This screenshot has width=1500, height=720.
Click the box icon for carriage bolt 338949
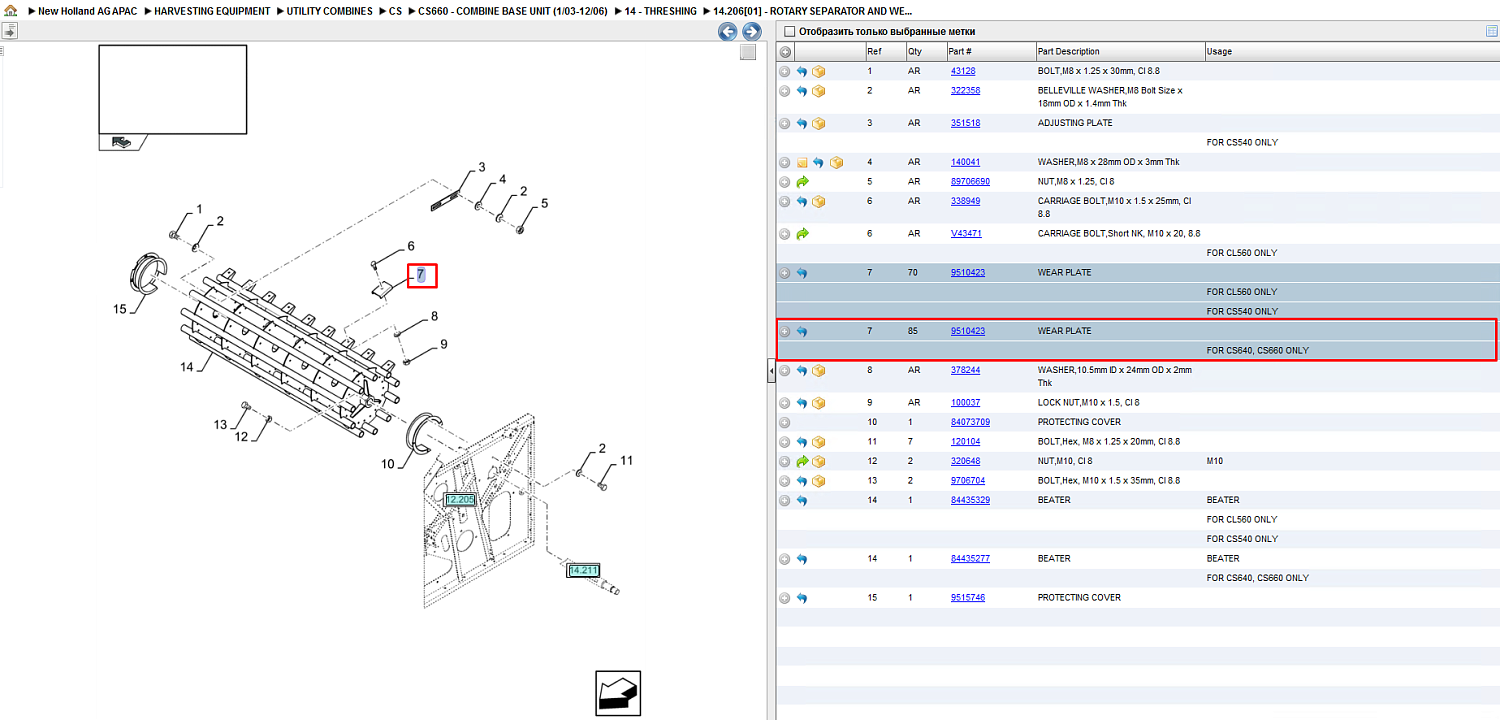(818, 202)
